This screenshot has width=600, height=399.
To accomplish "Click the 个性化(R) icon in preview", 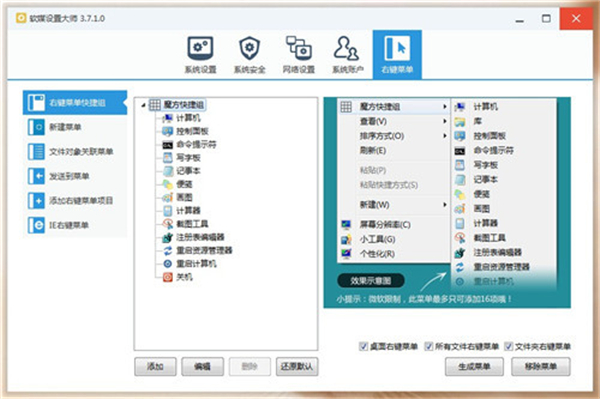I will click(346, 254).
